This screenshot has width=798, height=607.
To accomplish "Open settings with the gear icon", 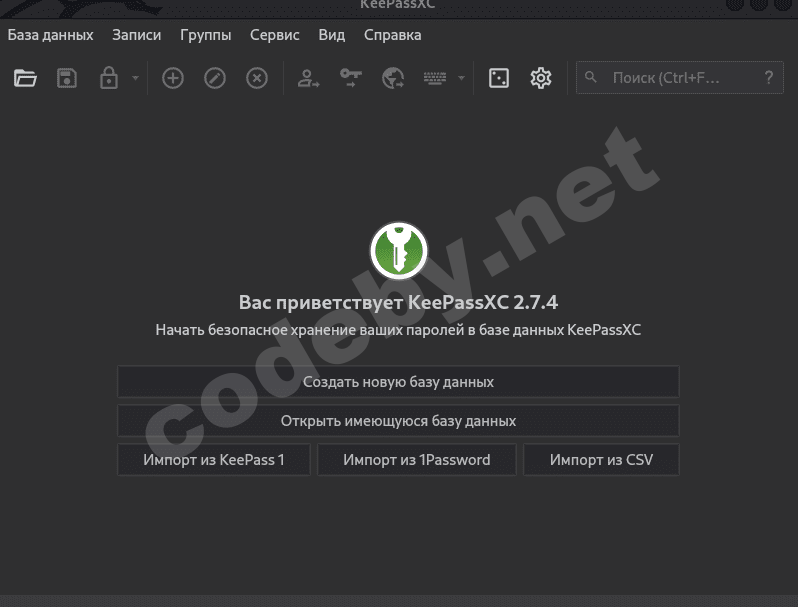I will 540,78.
